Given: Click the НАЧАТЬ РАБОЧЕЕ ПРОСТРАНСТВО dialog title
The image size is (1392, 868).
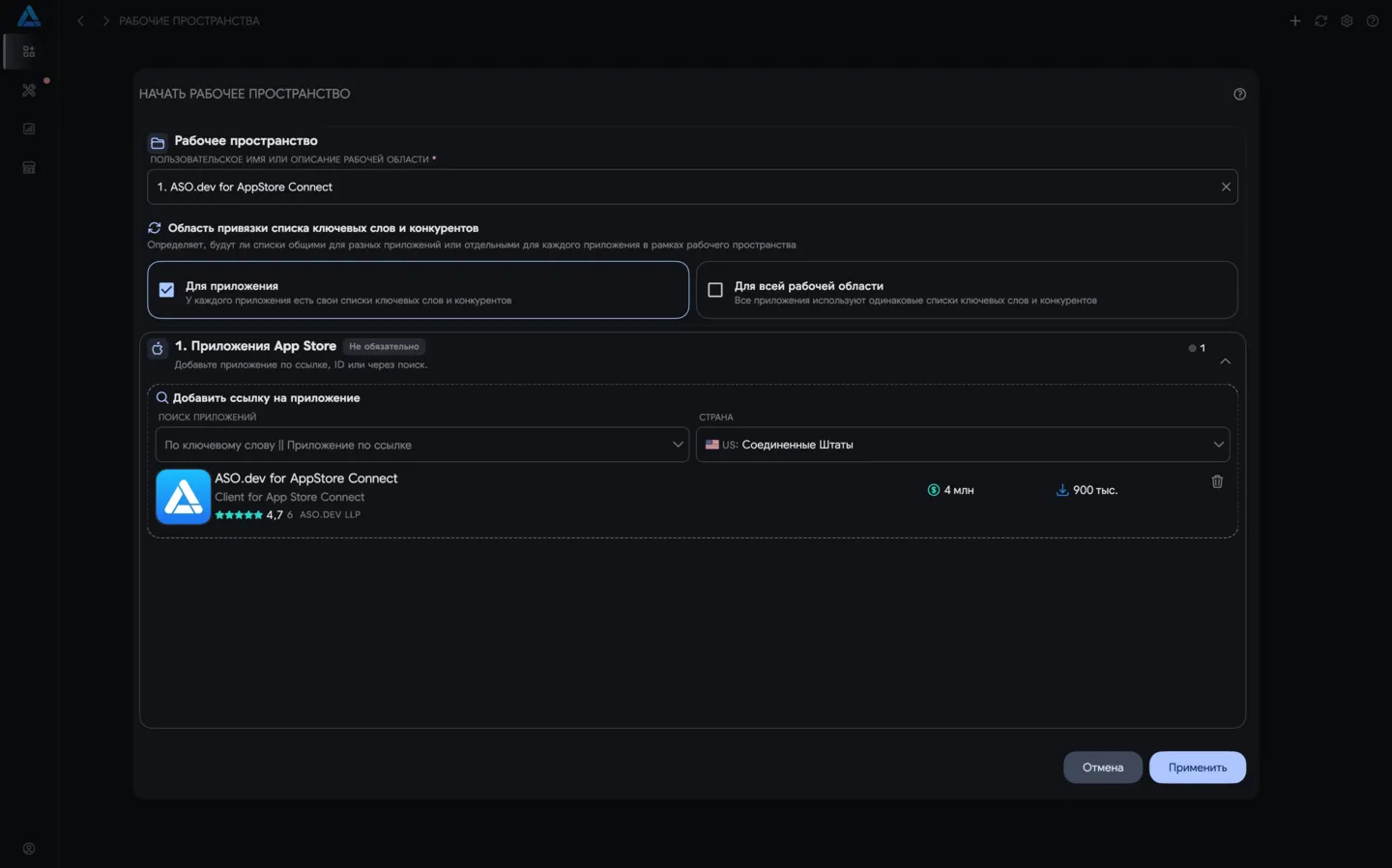Looking at the screenshot, I should pyautogui.click(x=245, y=94).
